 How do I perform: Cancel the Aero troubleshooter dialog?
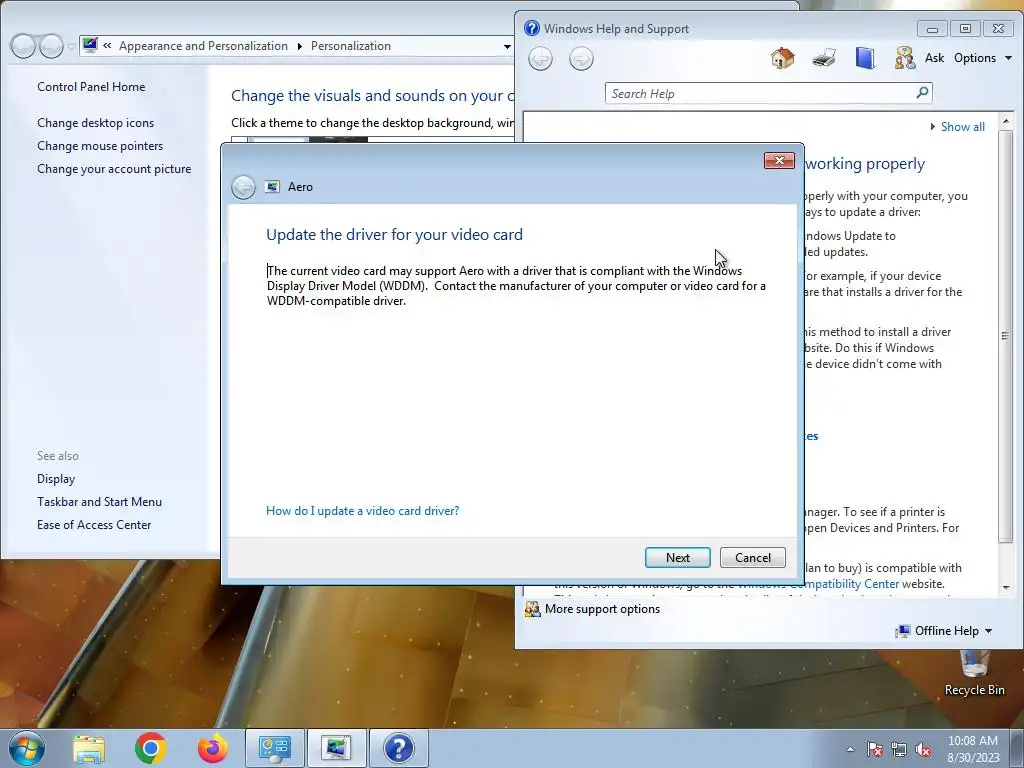(x=752, y=558)
